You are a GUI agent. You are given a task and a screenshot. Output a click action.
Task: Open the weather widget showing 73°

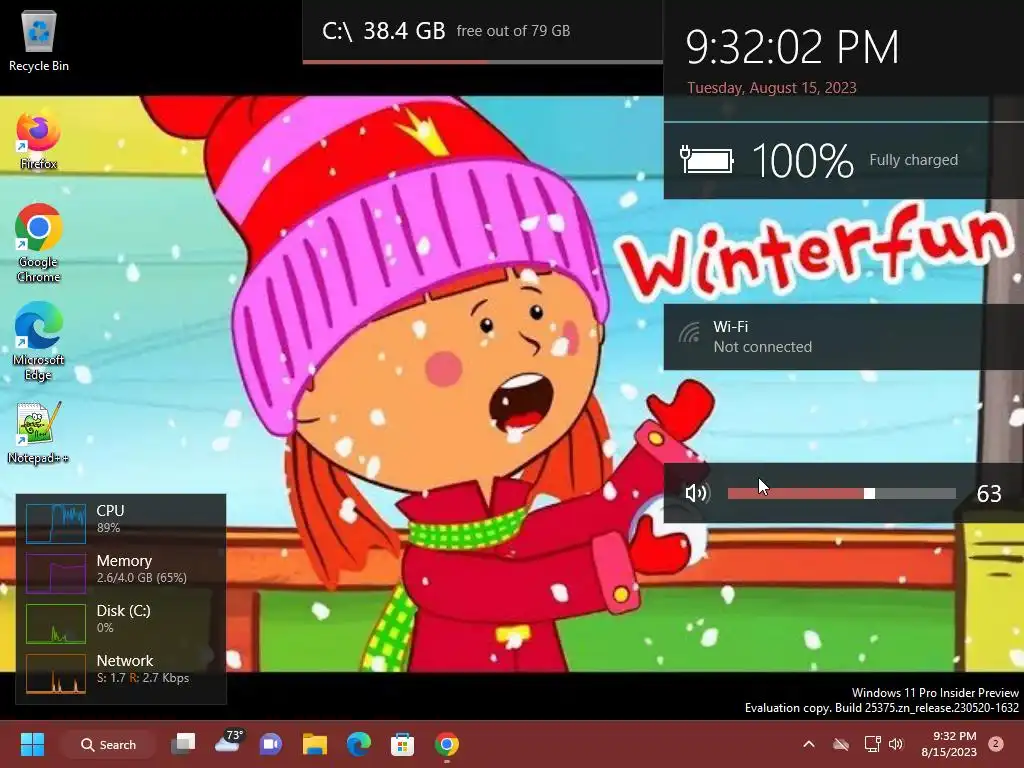tap(228, 743)
